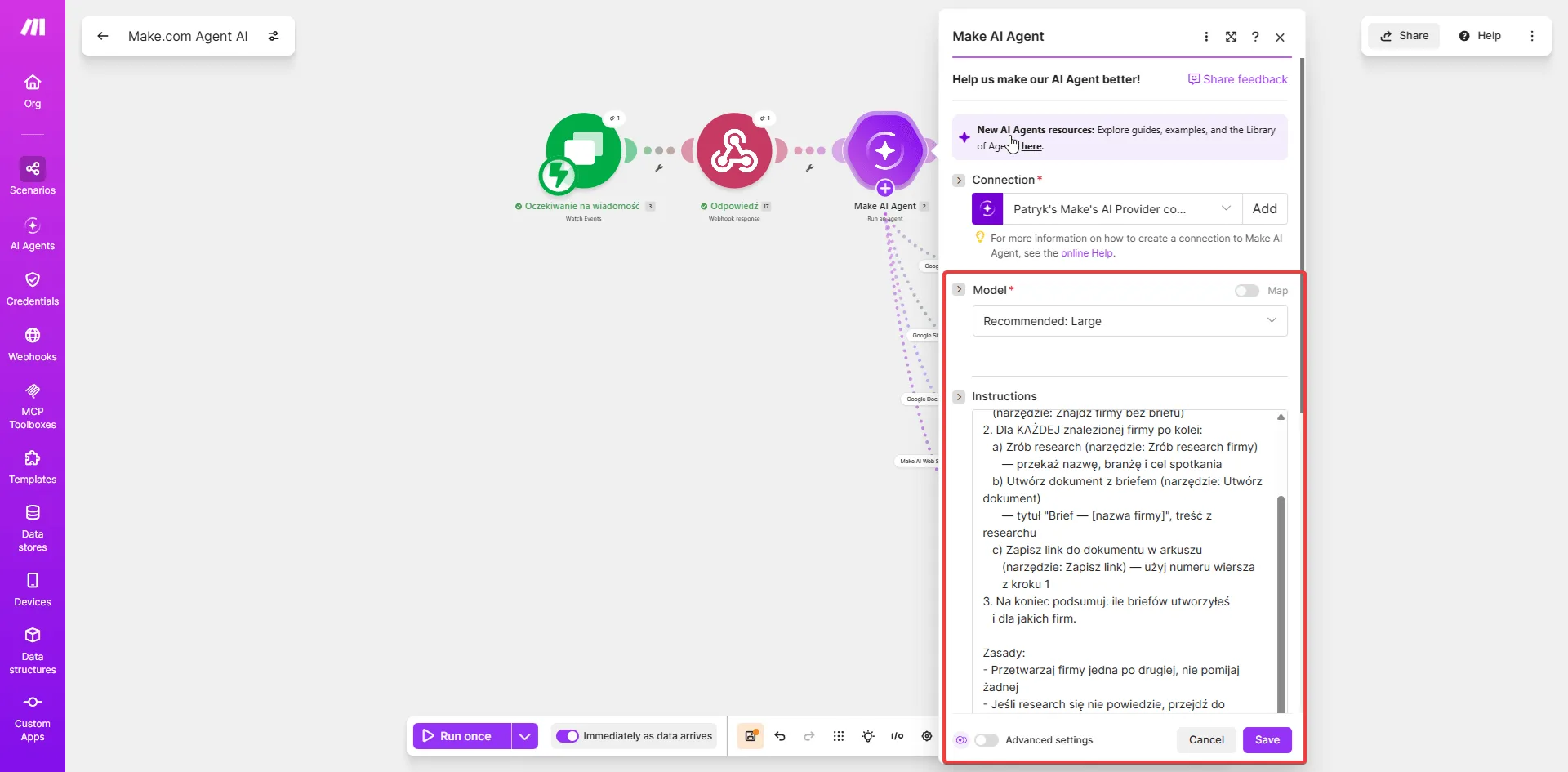This screenshot has height=772, width=1568.
Task: Open the Connection dropdown list
Action: click(1123, 209)
